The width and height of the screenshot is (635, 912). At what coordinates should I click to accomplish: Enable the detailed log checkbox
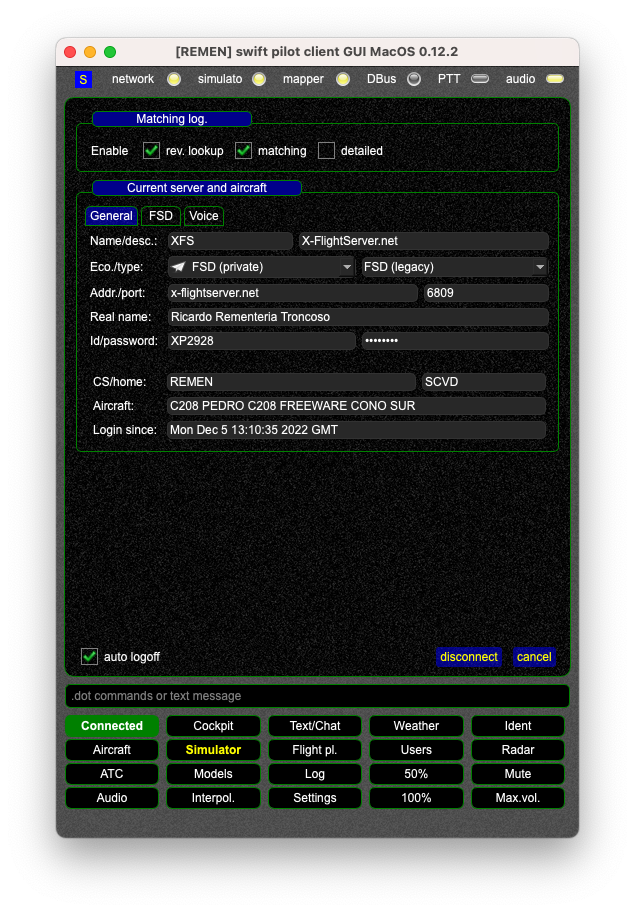(326, 151)
